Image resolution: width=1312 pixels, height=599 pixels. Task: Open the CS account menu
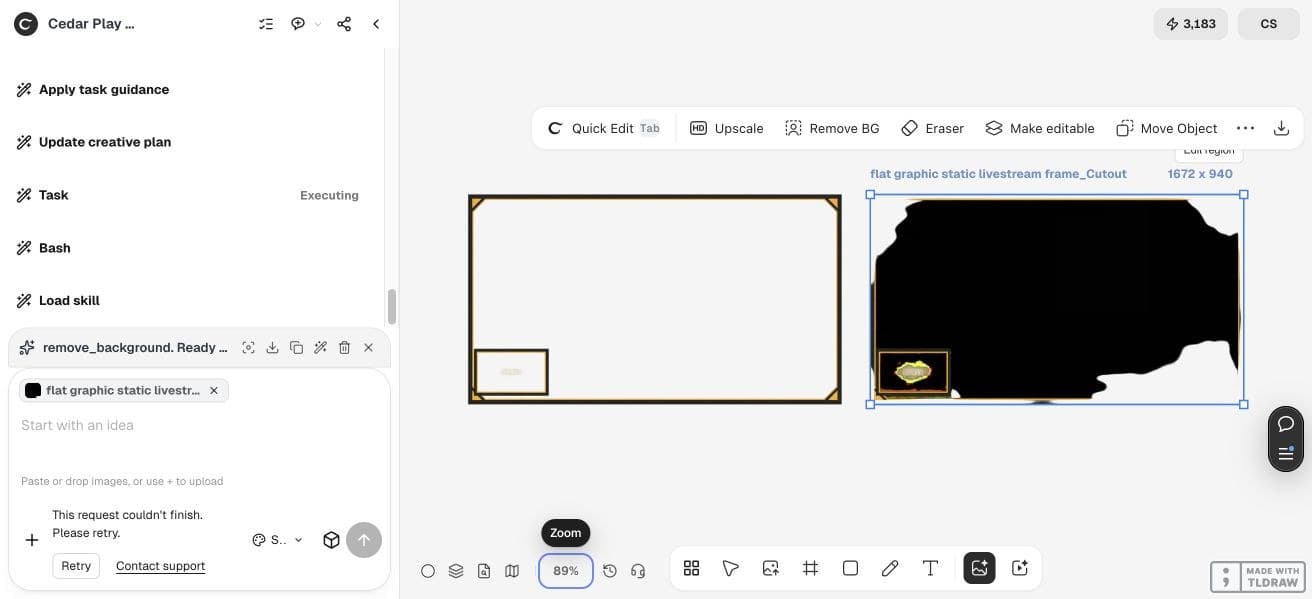(1269, 24)
